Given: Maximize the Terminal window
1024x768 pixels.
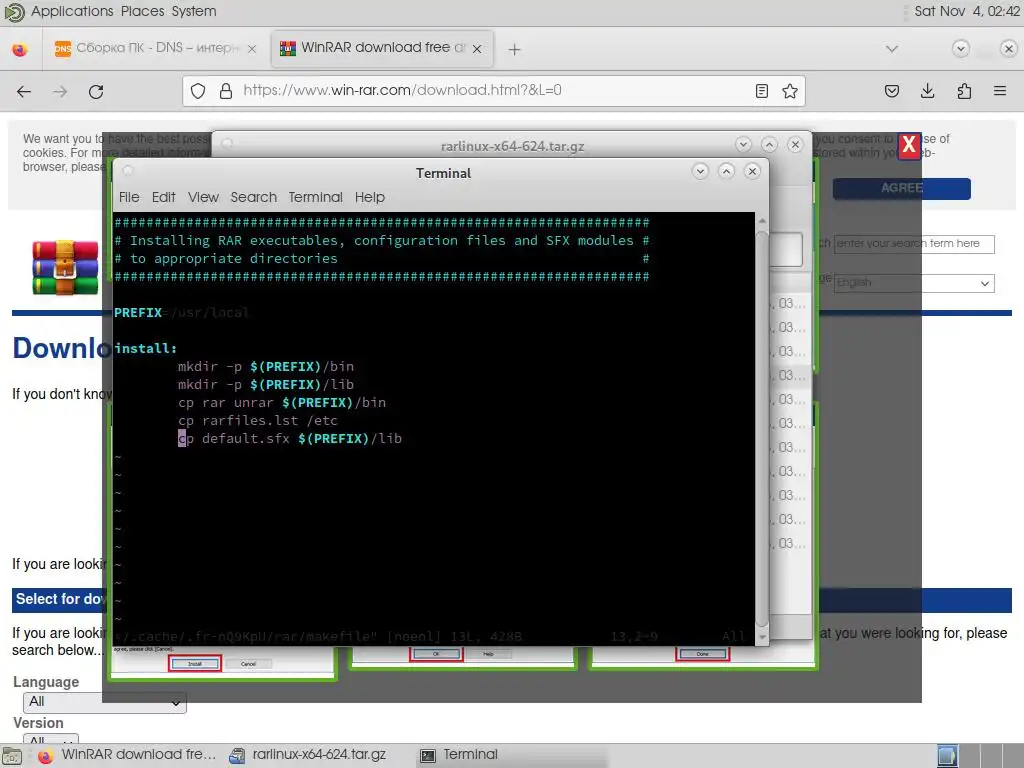Looking at the screenshot, I should coord(726,172).
